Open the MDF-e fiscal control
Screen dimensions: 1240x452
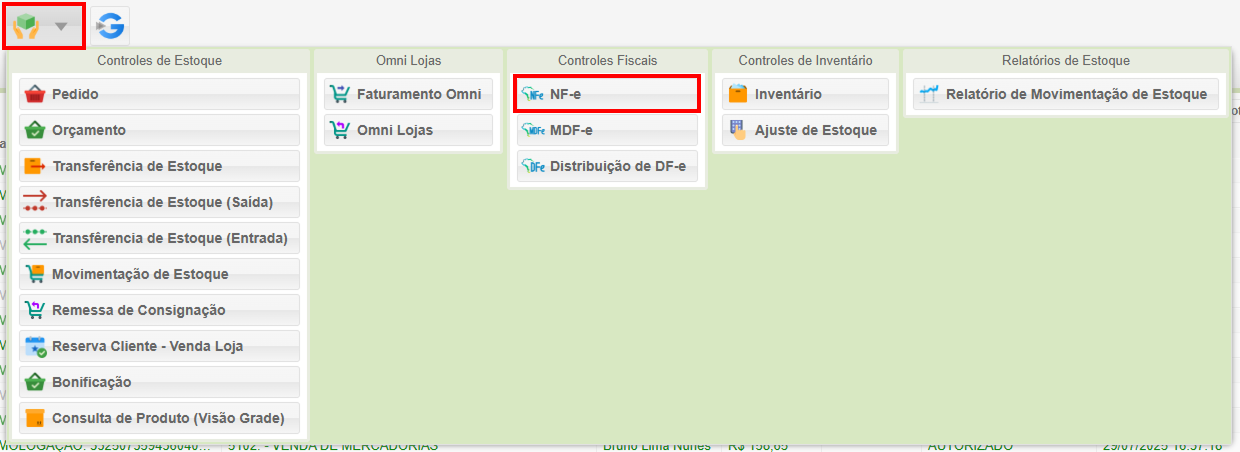[607, 130]
